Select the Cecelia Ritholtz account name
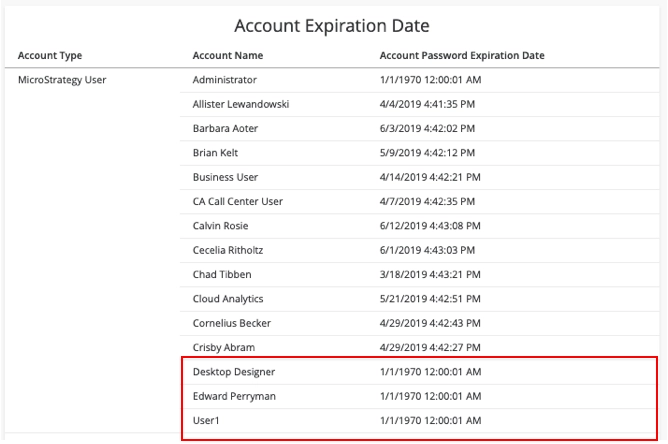This screenshot has height=444, width=668. pyautogui.click(x=228, y=250)
